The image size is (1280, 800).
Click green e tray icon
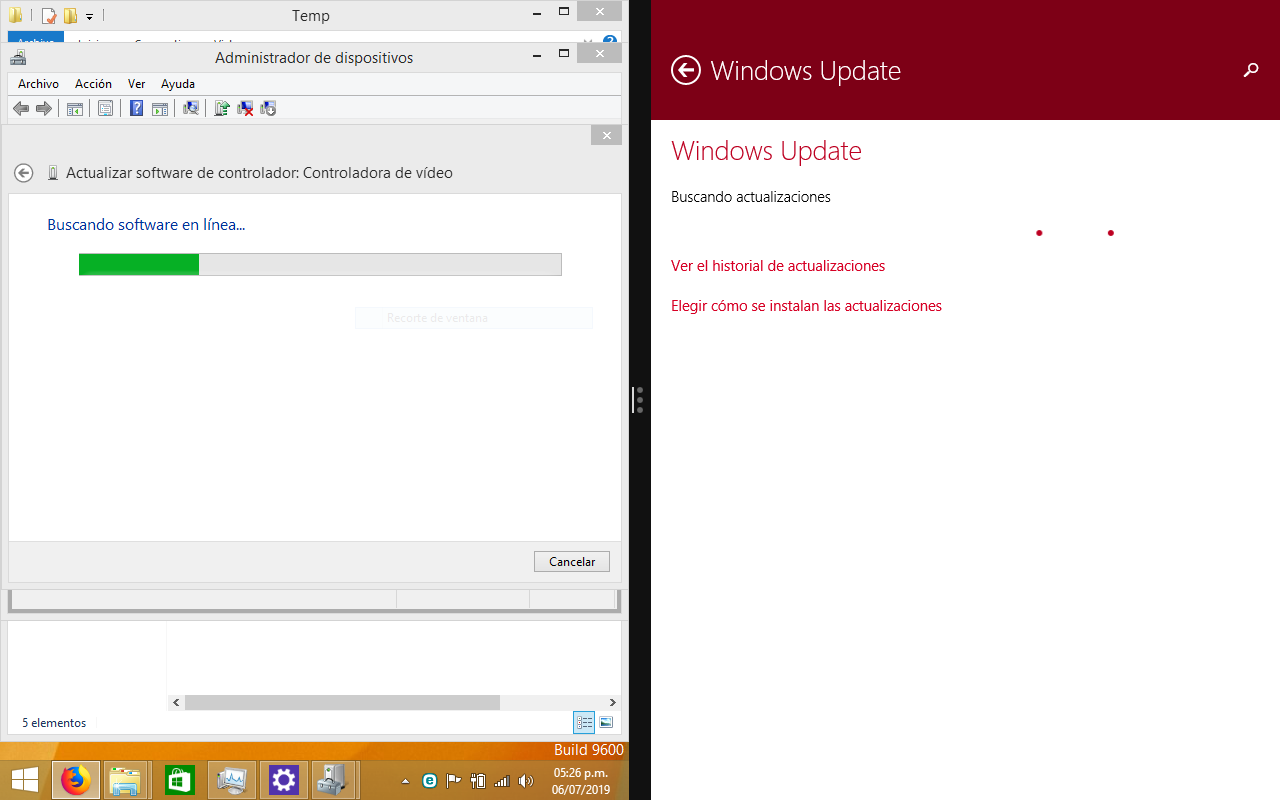[430, 781]
